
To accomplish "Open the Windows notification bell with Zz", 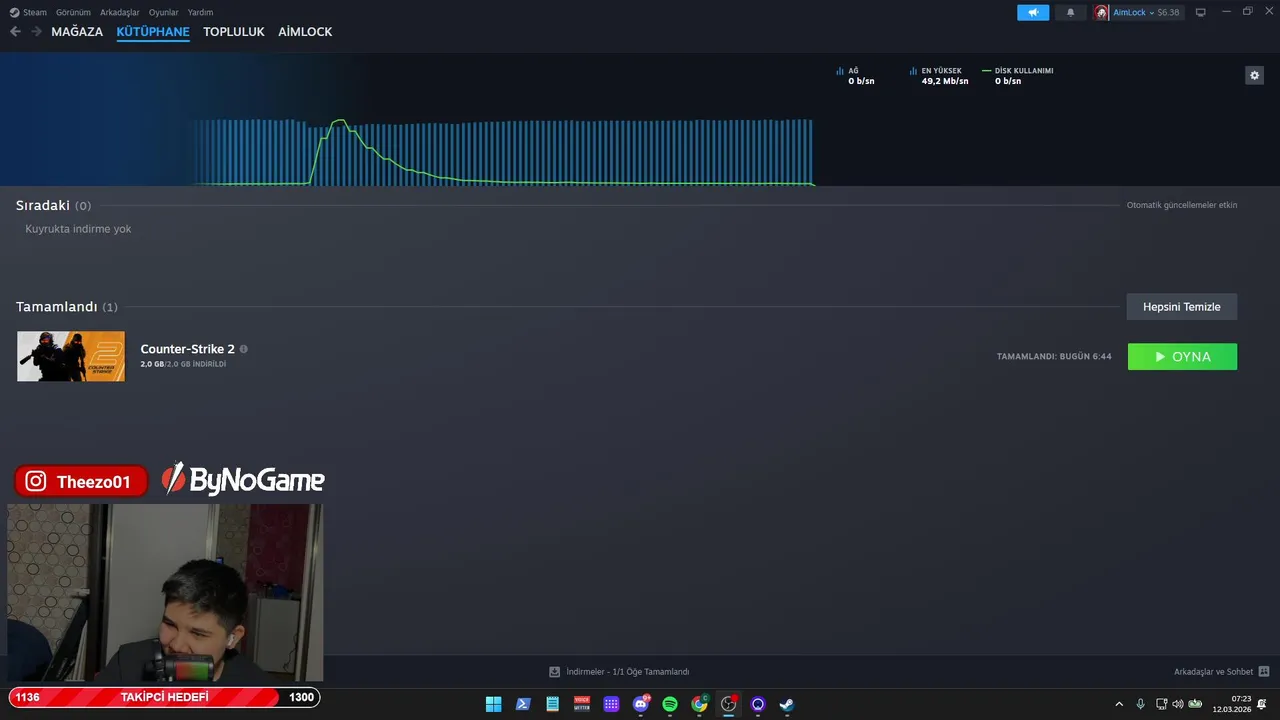I will [1263, 704].
